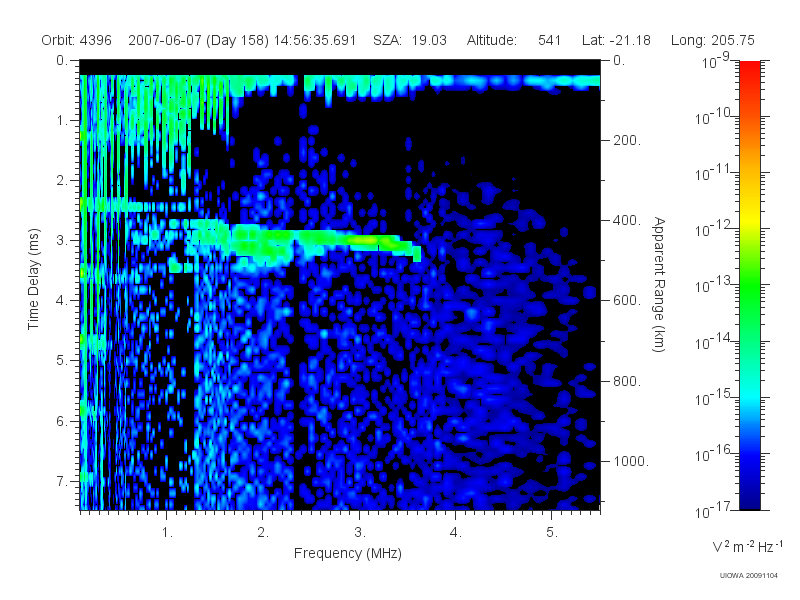Screen dimensions: 800x600
Task: Click the red top of the colorbar
Action: click(750, 71)
